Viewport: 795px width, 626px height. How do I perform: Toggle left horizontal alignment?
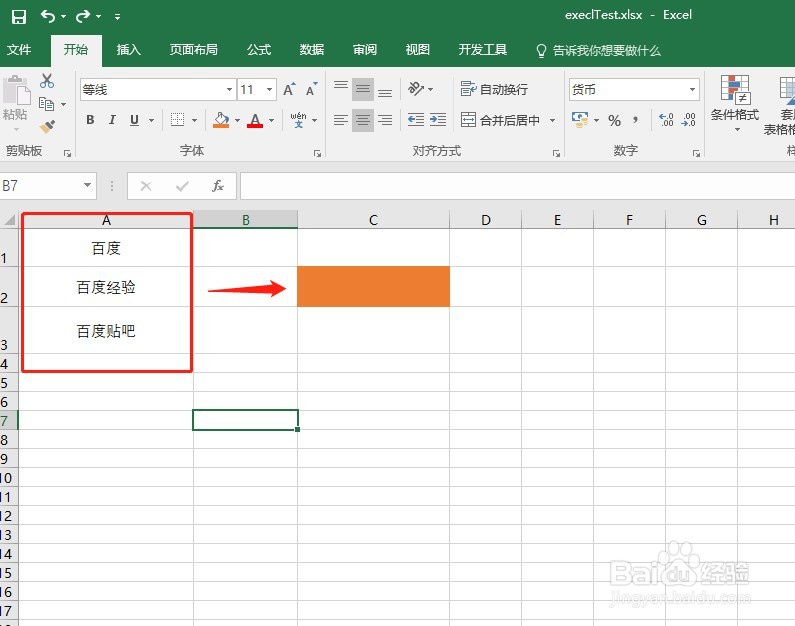341,120
